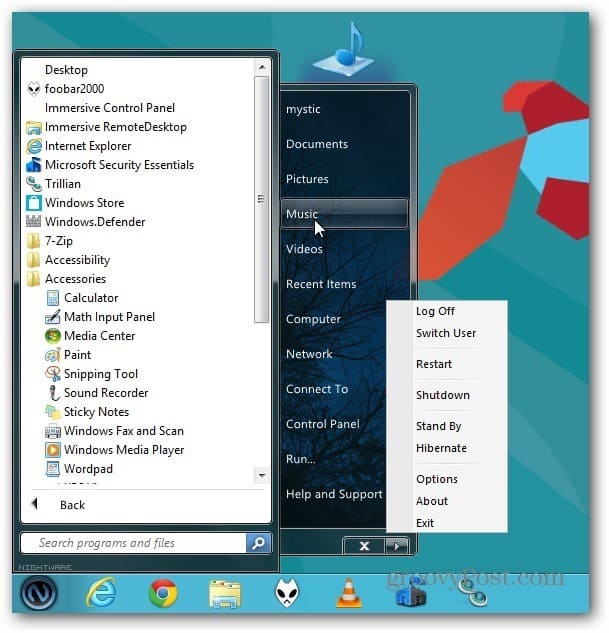
Task: Click the programs list scrollbar thumb
Action: 262,199
